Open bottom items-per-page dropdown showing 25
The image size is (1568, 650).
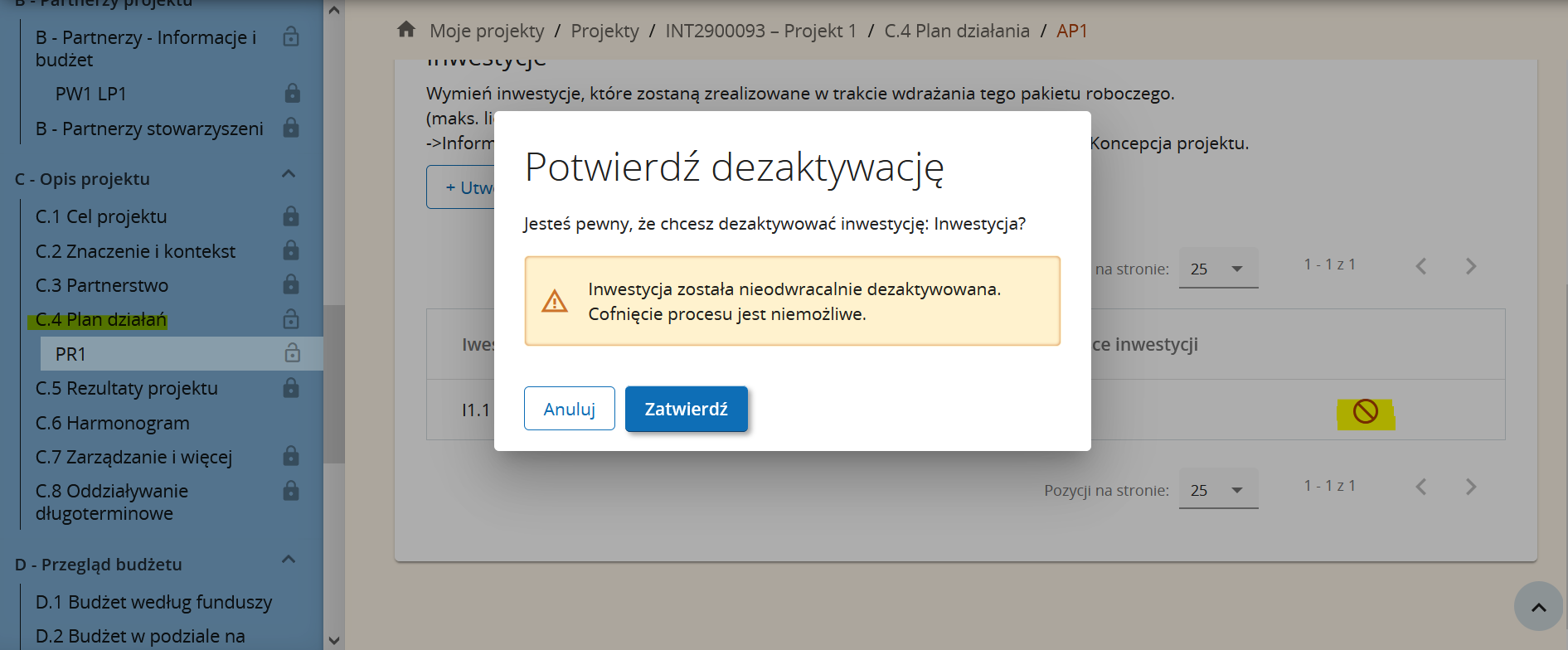click(x=1217, y=490)
